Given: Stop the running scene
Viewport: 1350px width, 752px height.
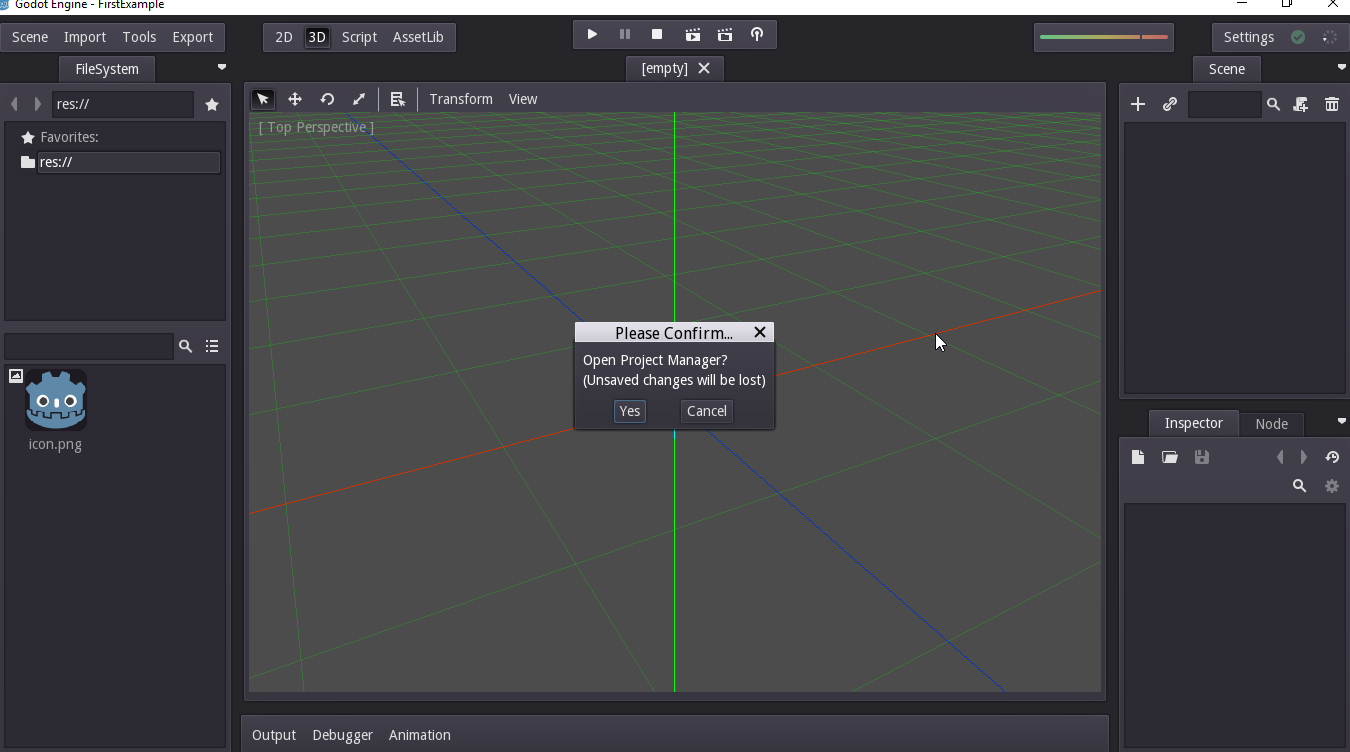Looking at the screenshot, I should pos(657,35).
